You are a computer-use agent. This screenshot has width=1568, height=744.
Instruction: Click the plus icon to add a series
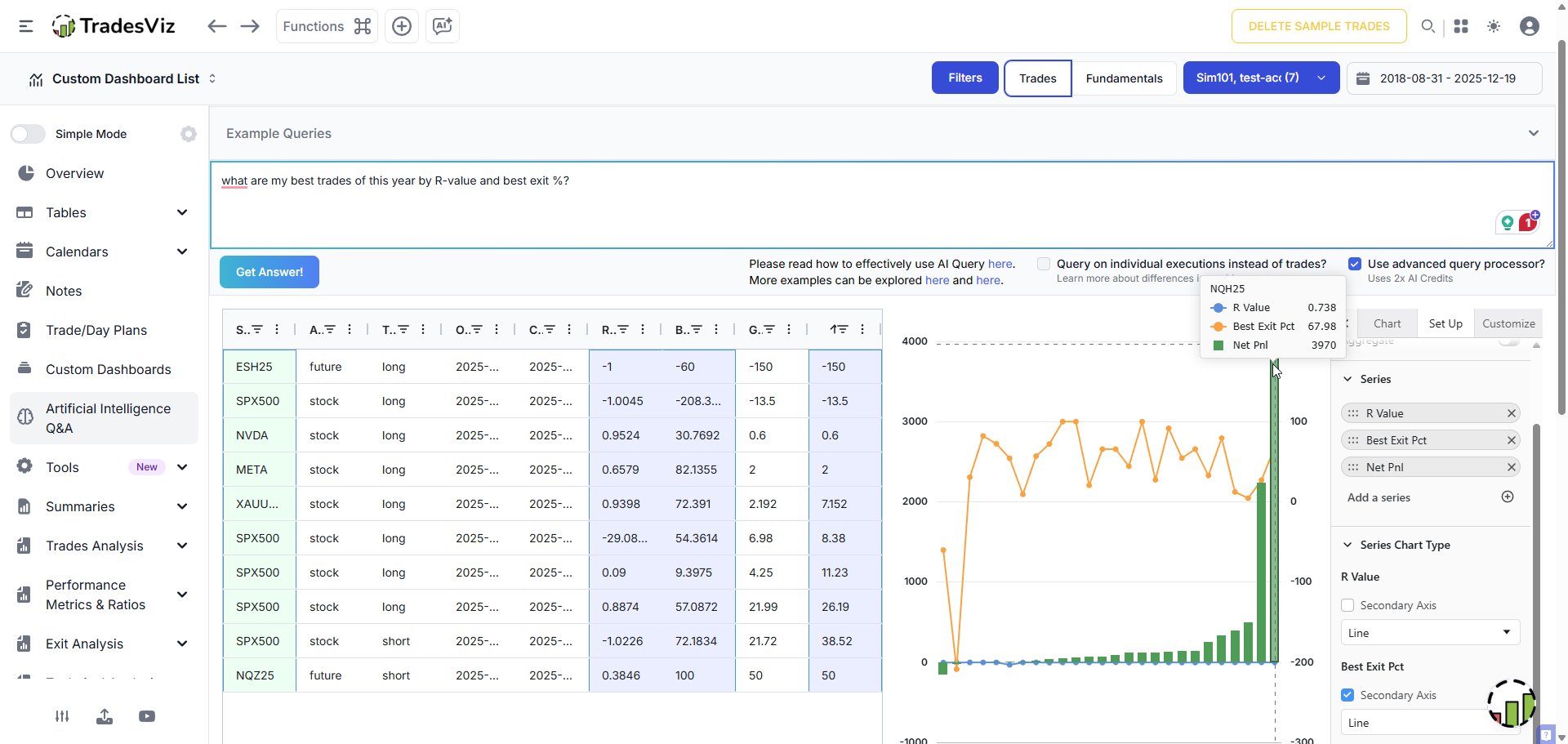click(1508, 497)
